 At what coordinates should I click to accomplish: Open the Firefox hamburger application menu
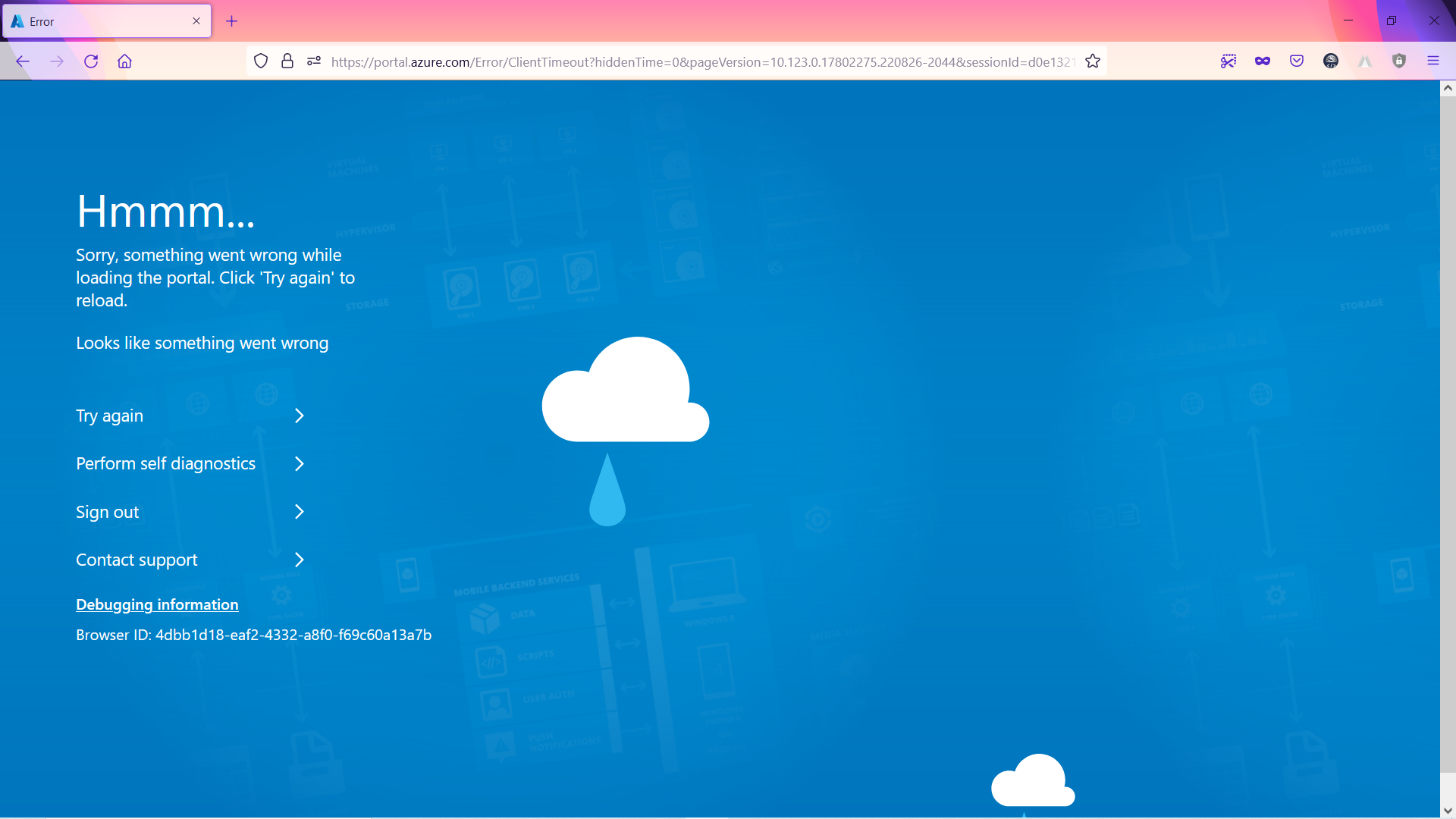(x=1433, y=61)
